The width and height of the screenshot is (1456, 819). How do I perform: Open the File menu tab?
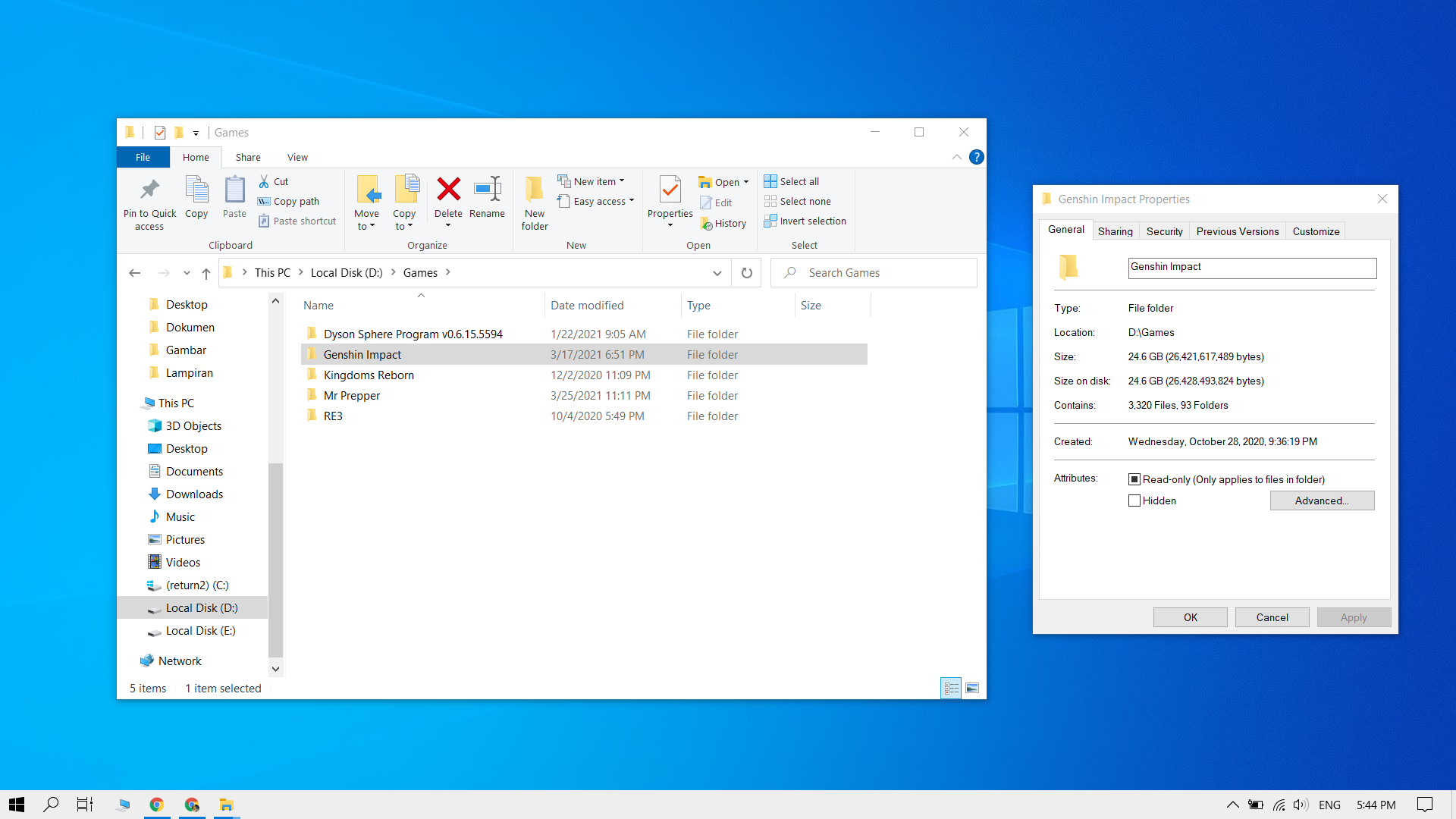(143, 157)
